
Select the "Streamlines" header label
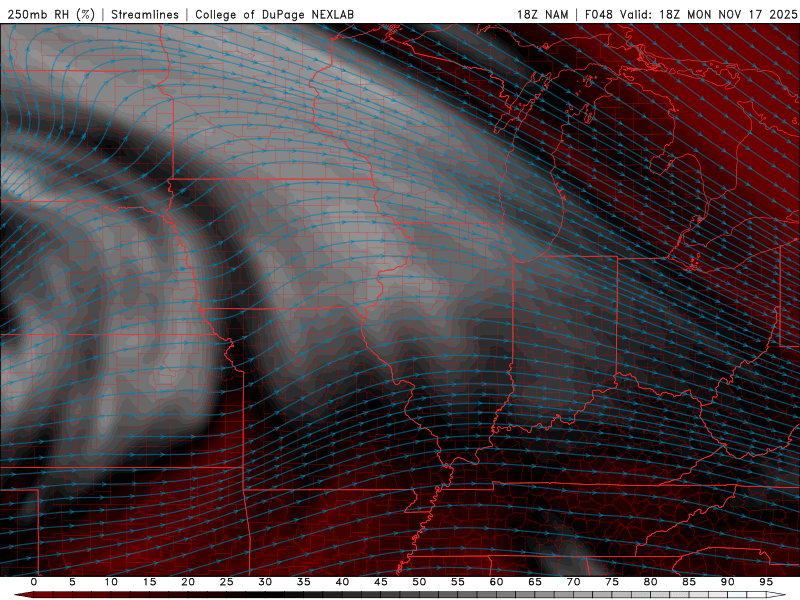pos(145,14)
